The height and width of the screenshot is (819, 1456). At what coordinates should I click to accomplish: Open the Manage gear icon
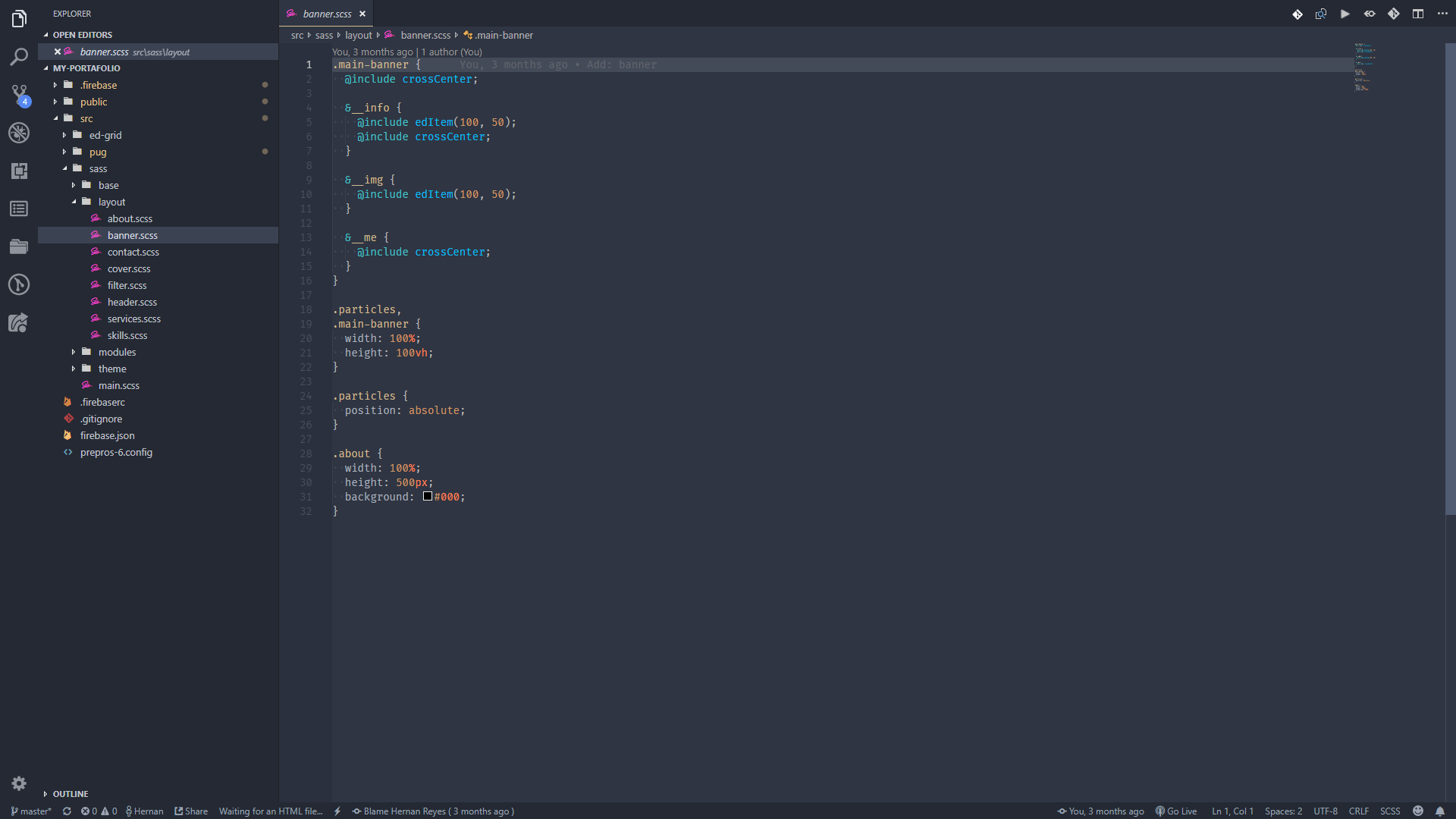click(19, 783)
